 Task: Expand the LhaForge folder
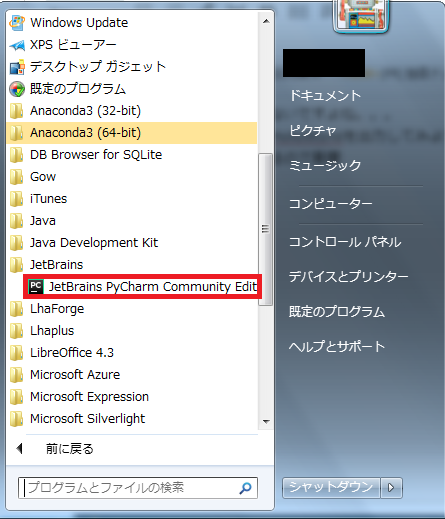132,309
